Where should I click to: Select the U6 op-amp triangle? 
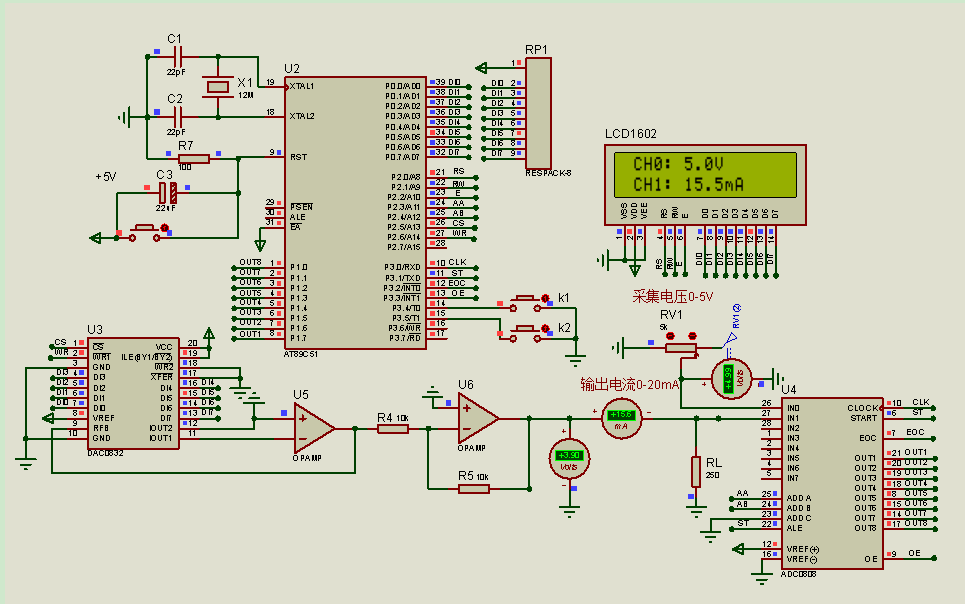478,419
